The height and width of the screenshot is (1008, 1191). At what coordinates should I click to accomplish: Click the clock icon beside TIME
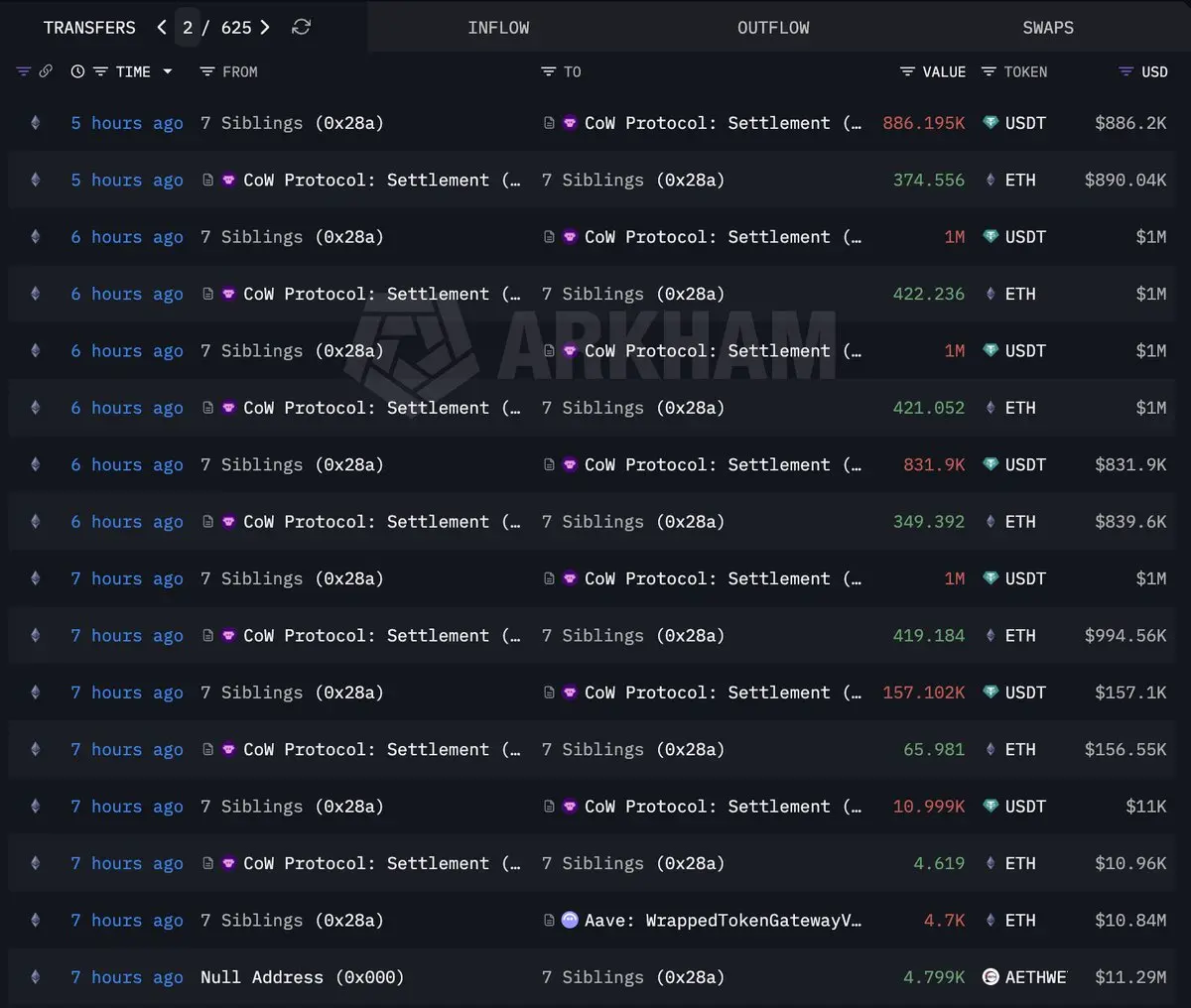tap(77, 71)
